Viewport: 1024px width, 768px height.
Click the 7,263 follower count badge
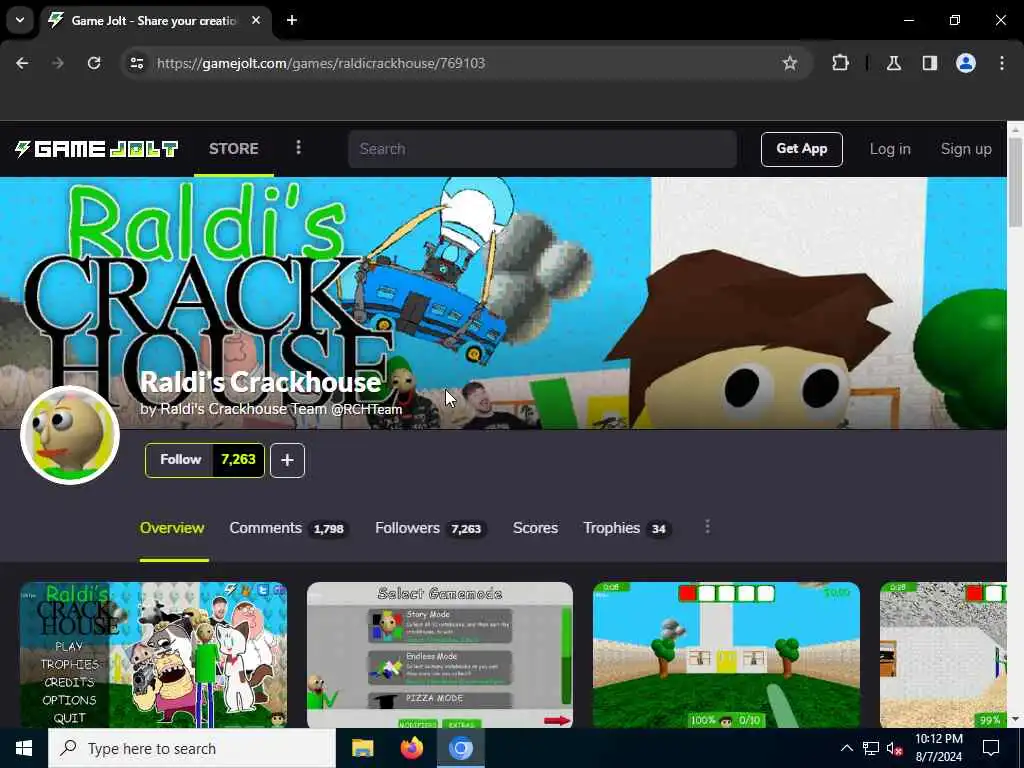click(238, 460)
